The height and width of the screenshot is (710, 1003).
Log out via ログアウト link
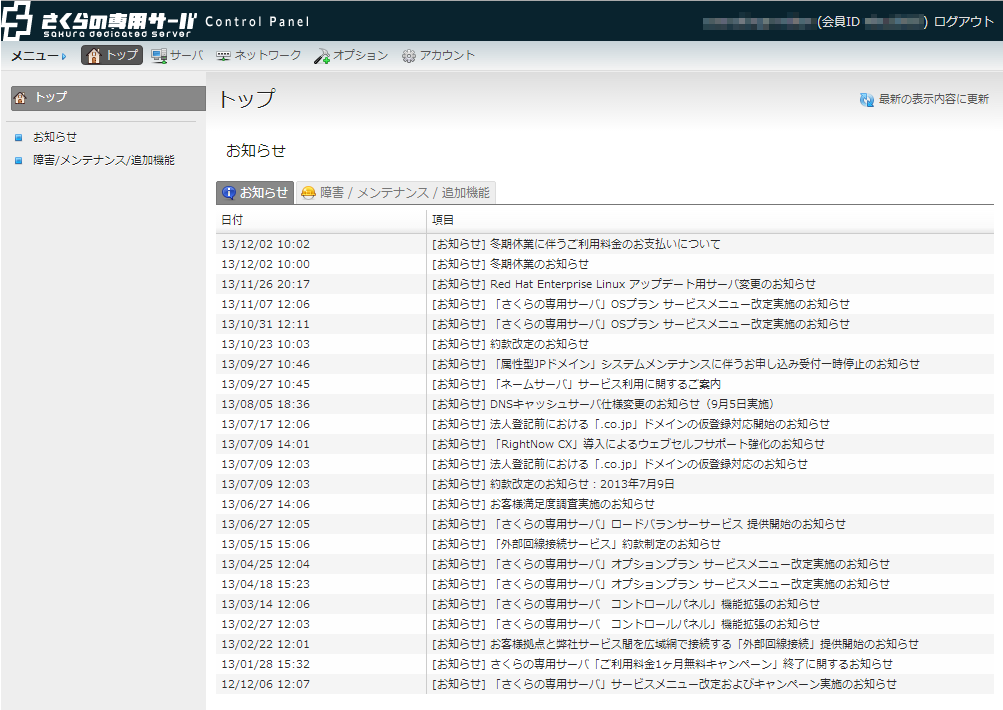point(963,21)
